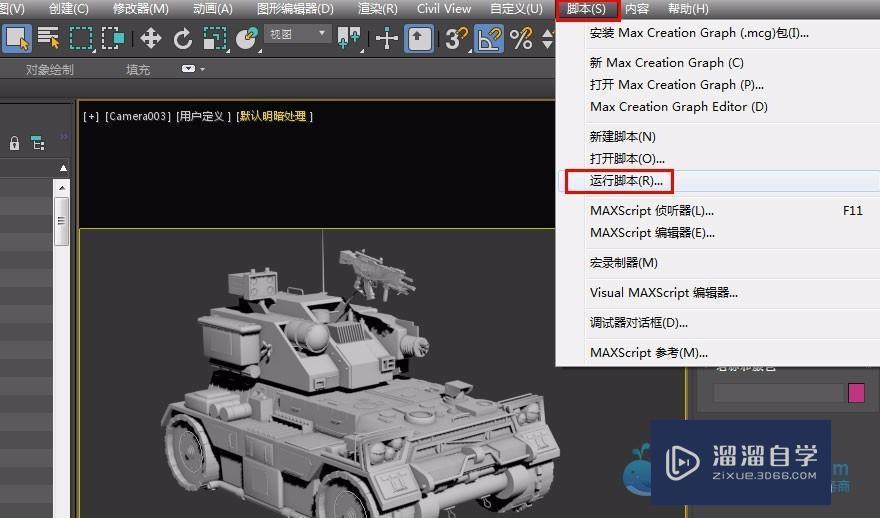Toggle Keyboard Shortcut Override button
The height and width of the screenshot is (518, 880).
pyautogui.click(x=418, y=39)
